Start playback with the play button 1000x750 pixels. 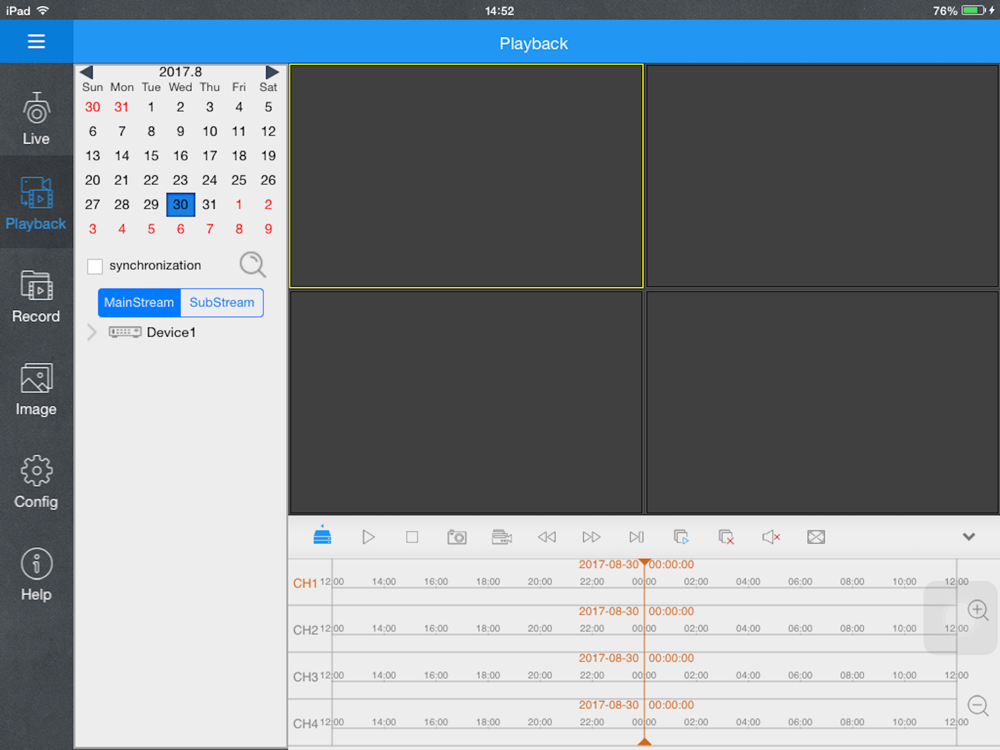(368, 537)
